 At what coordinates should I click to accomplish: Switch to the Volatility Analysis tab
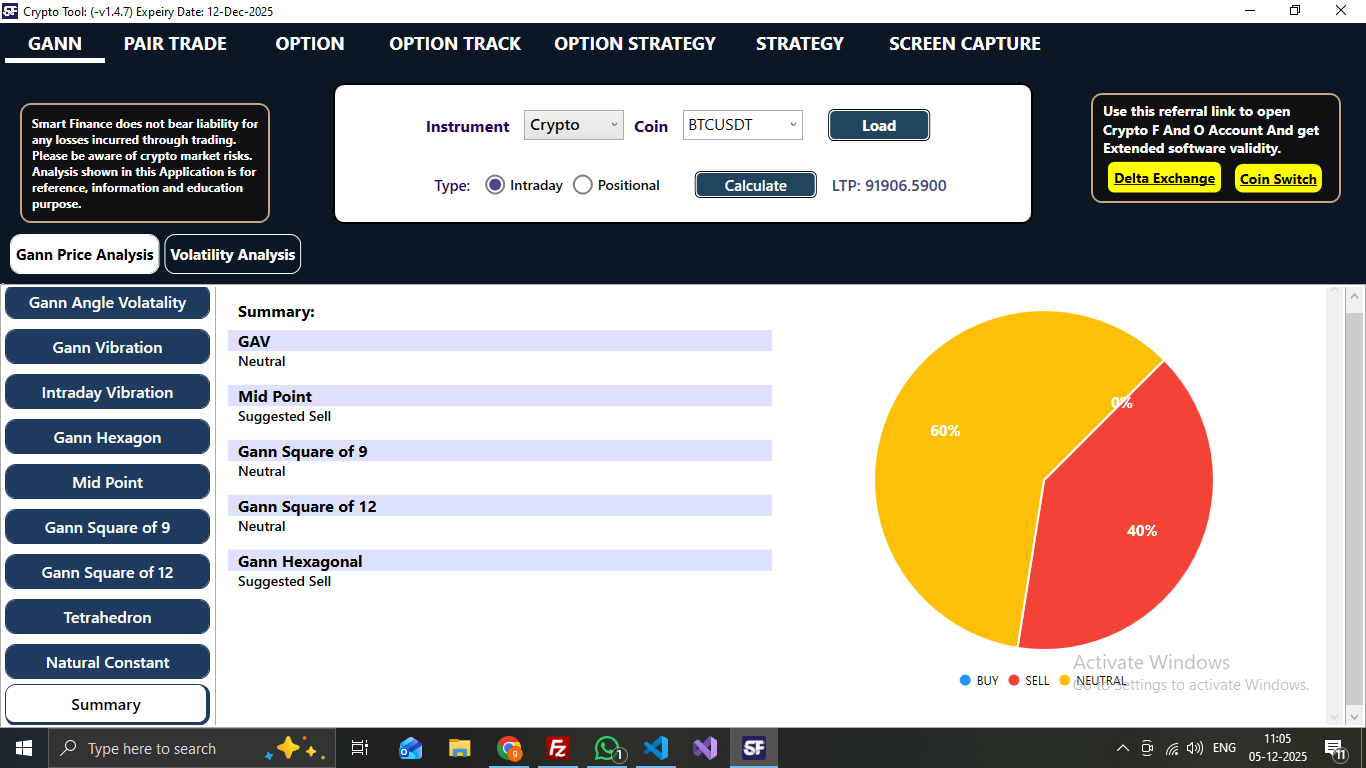tap(232, 254)
